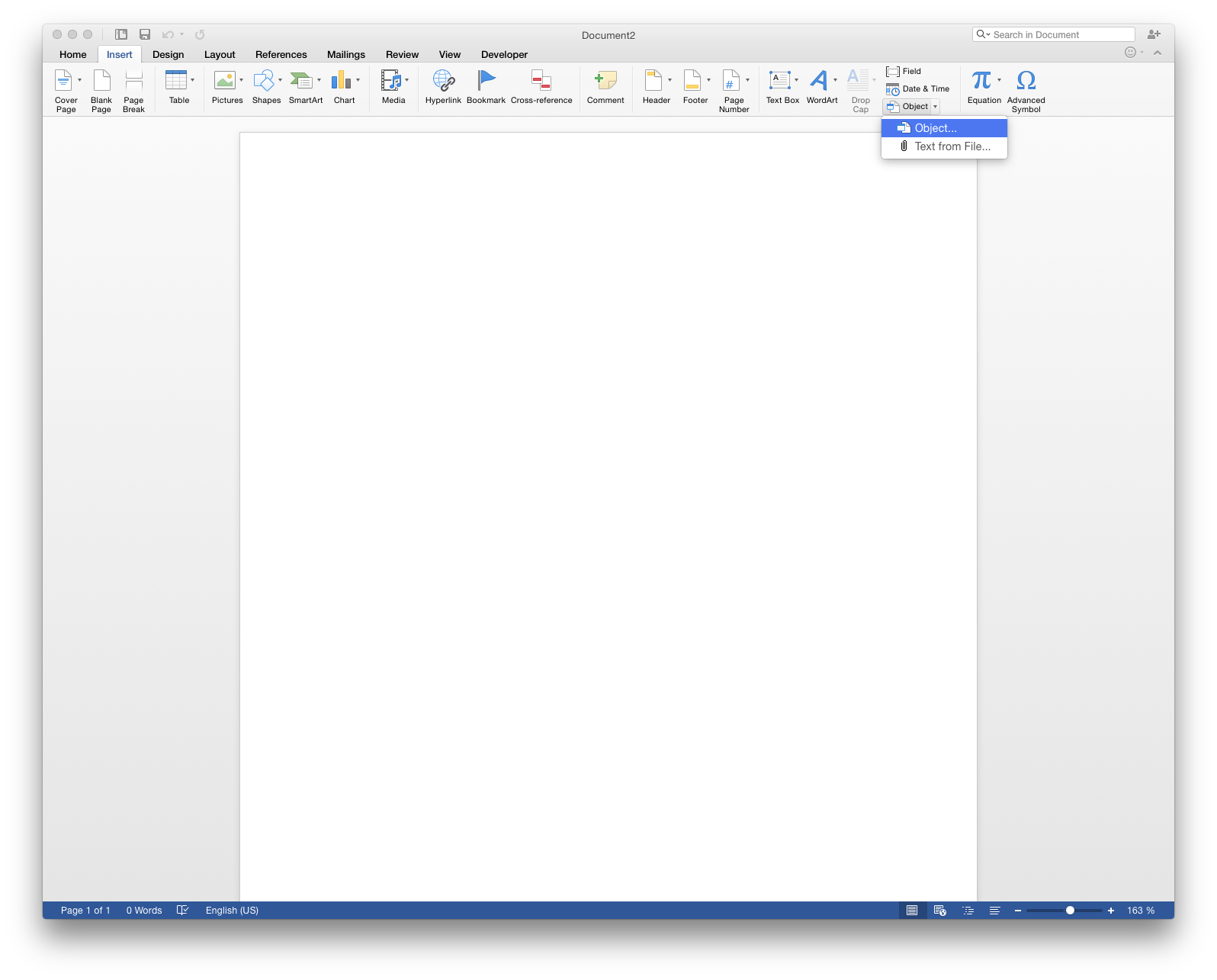The width and height of the screenshot is (1217, 980).
Task: Click the Chart icon
Action: (x=341, y=80)
